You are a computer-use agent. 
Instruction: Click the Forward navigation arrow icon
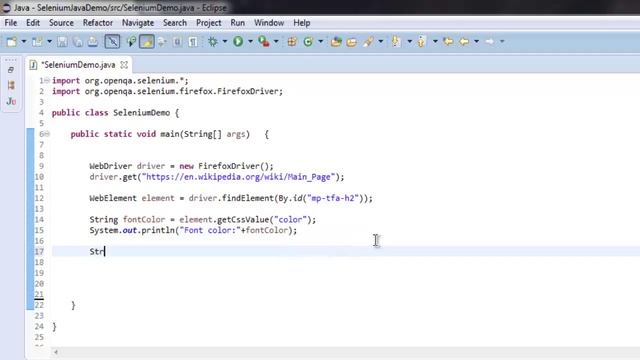pos(490,41)
